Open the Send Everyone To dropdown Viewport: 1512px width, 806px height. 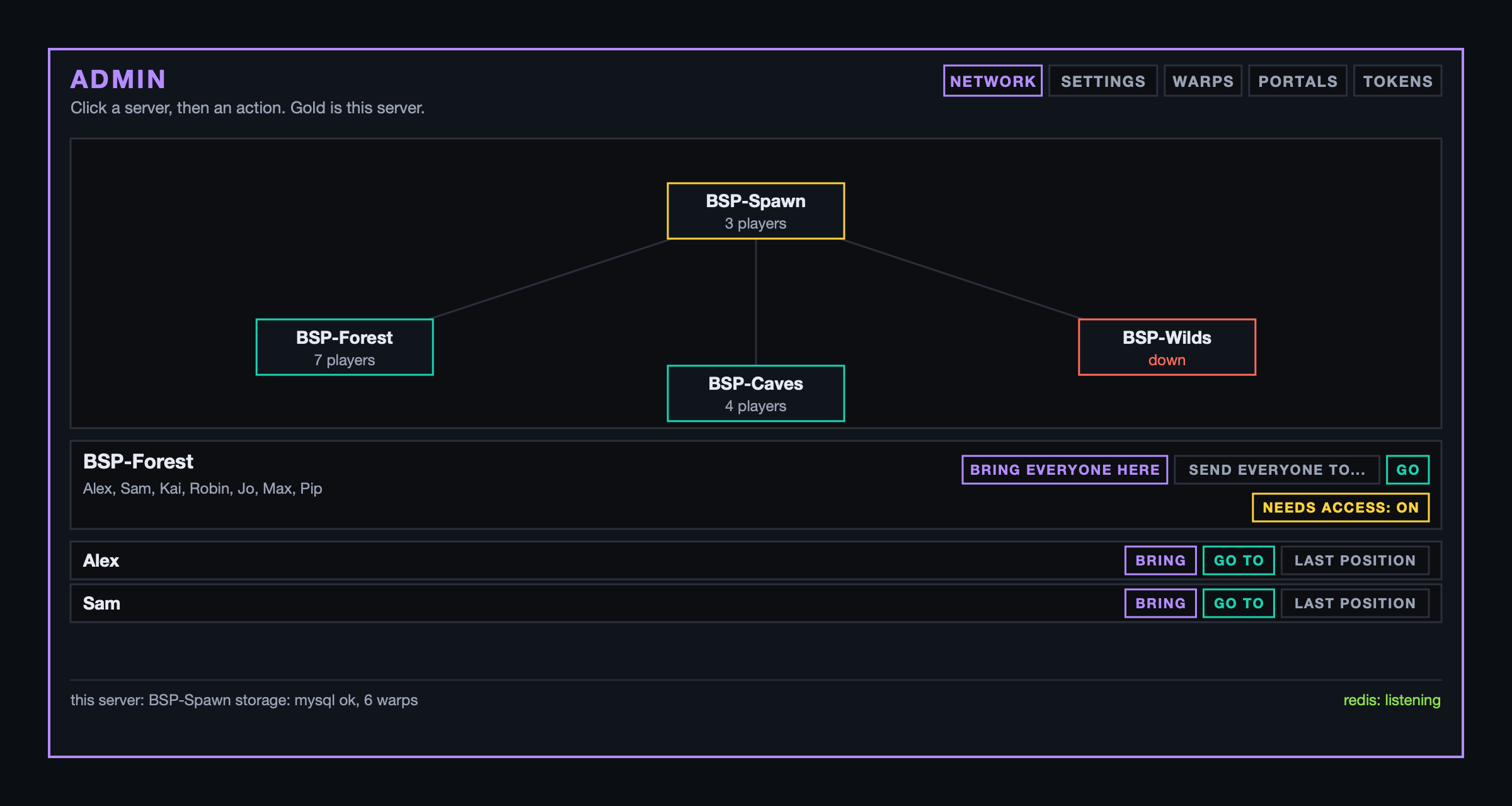pos(1277,470)
